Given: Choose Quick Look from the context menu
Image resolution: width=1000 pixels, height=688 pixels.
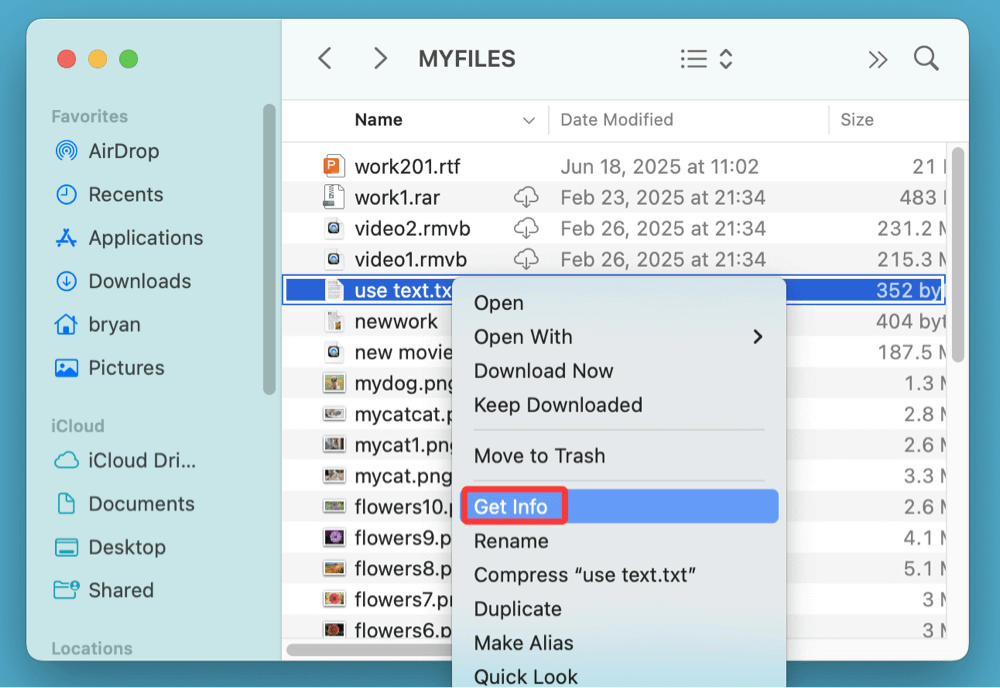Looking at the screenshot, I should point(526,676).
